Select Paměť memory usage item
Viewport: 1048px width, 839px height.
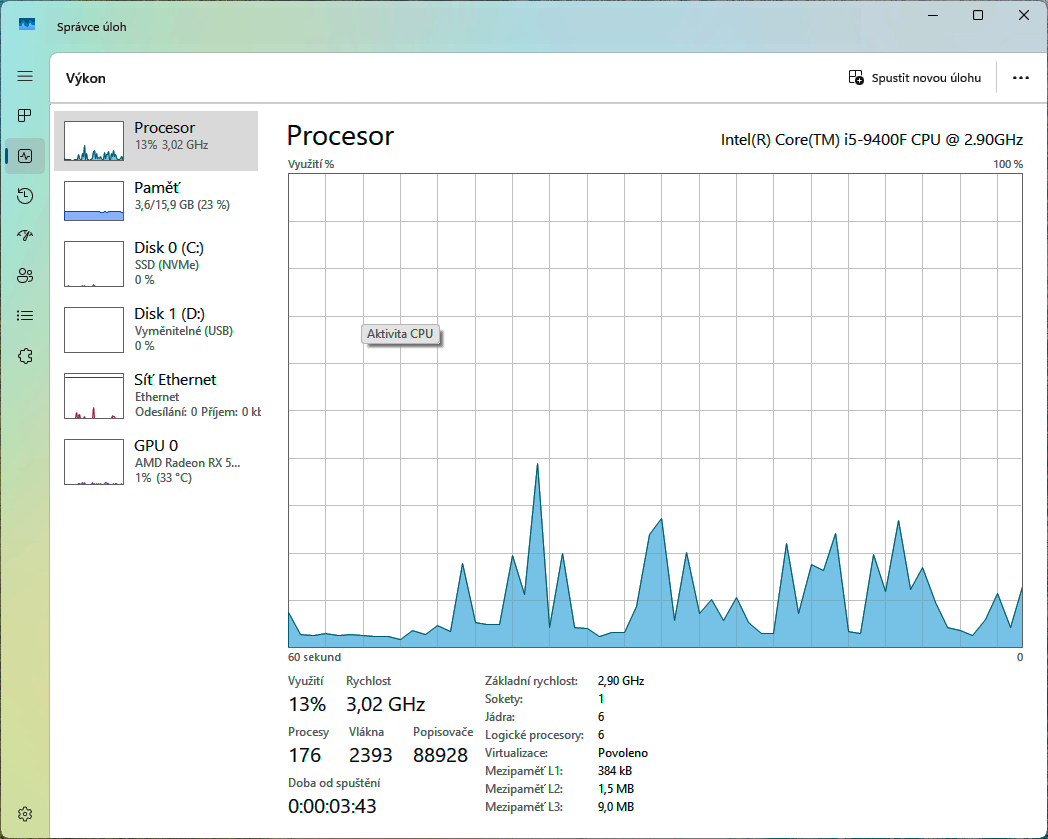(x=156, y=201)
